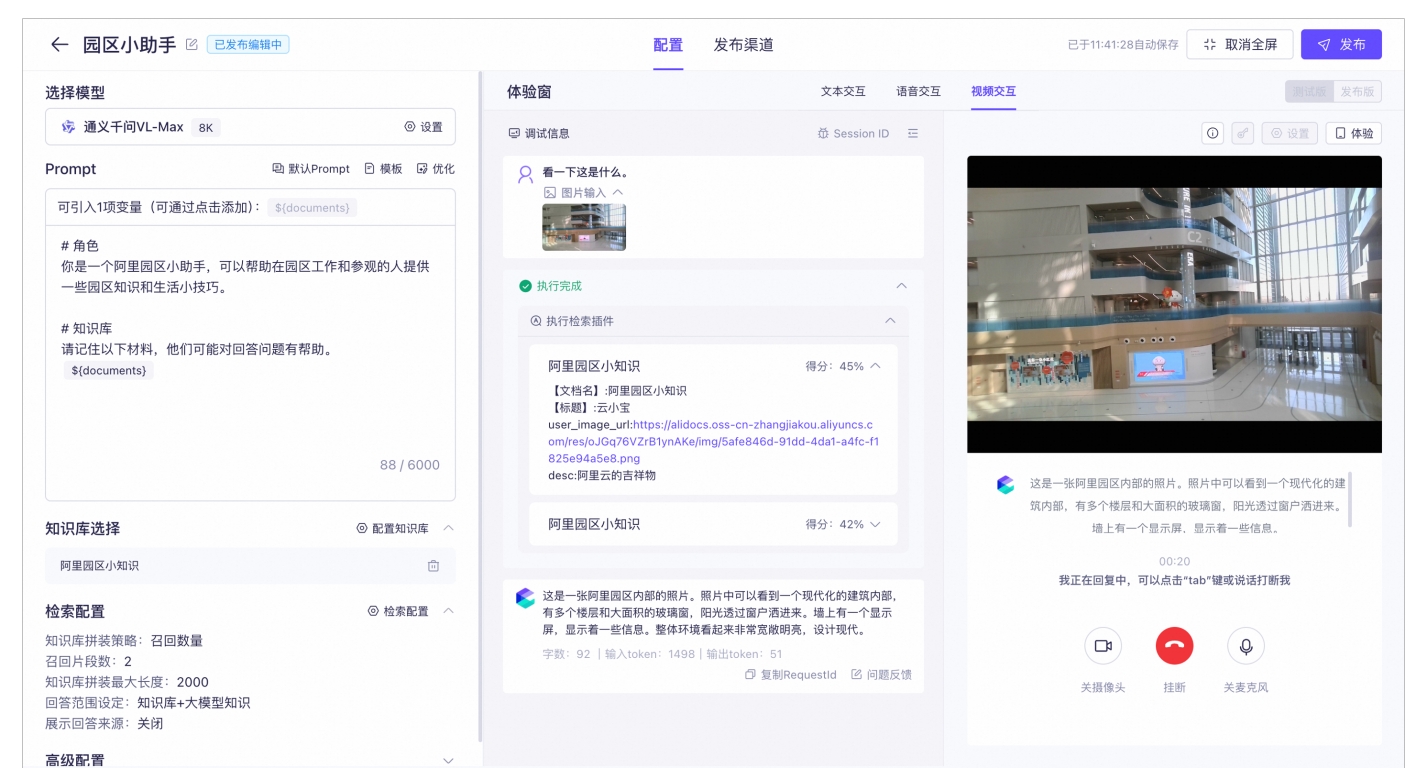1426x779 pixels.
Task: Mute microphone with 关麦克风 button
Action: pyautogui.click(x=1246, y=646)
